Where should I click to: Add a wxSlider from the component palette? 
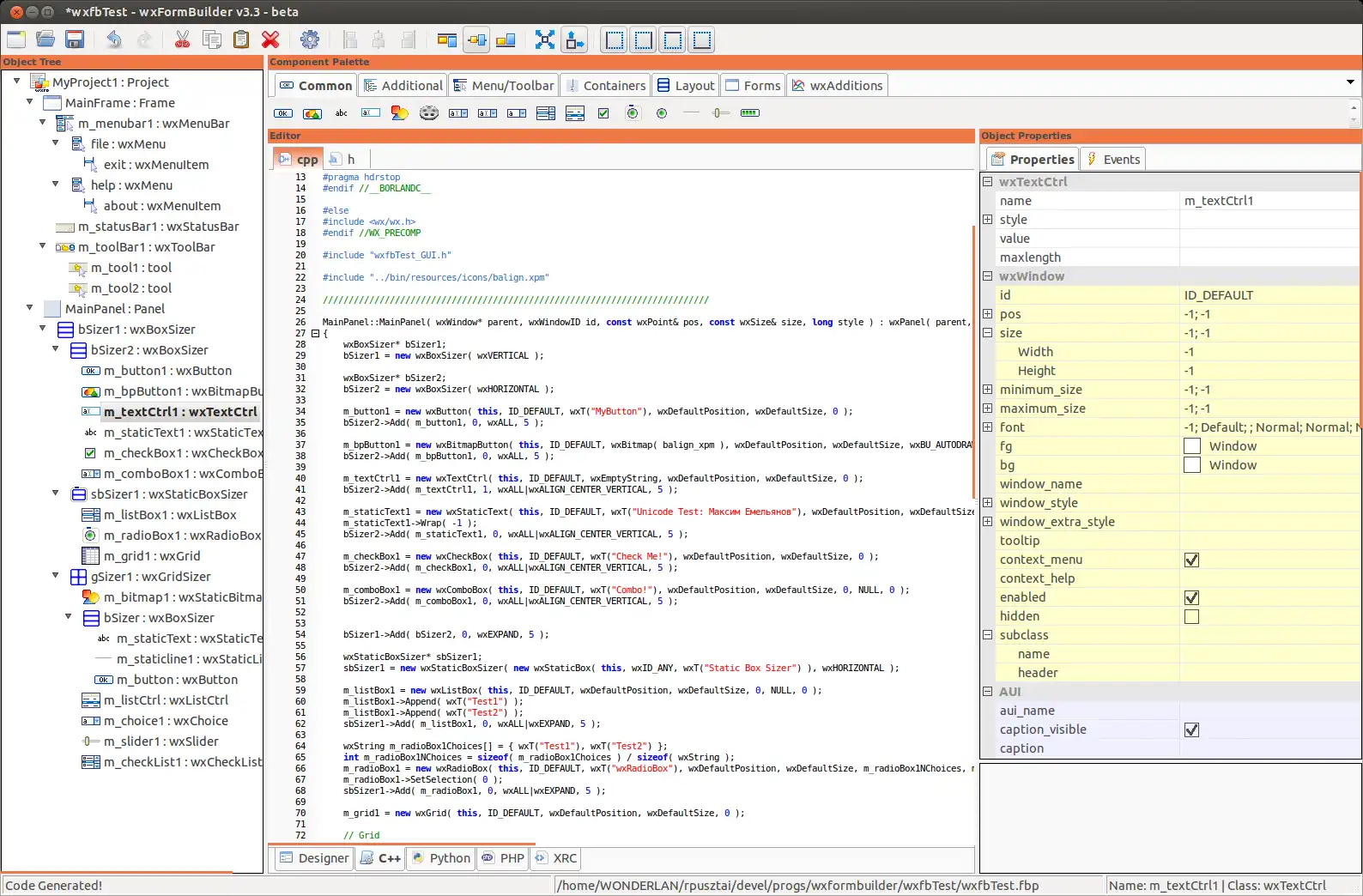click(720, 113)
